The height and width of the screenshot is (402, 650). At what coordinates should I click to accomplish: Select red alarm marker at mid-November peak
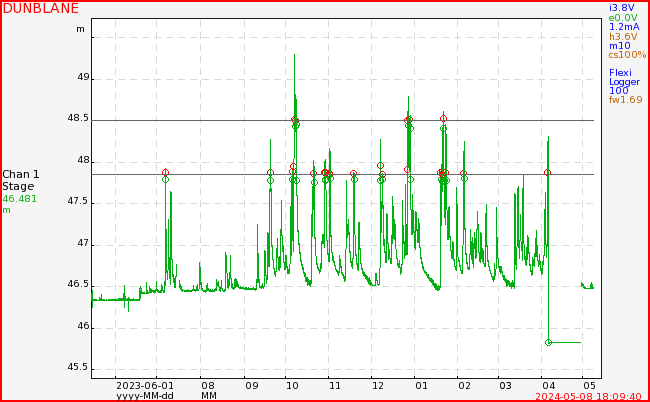click(353, 174)
